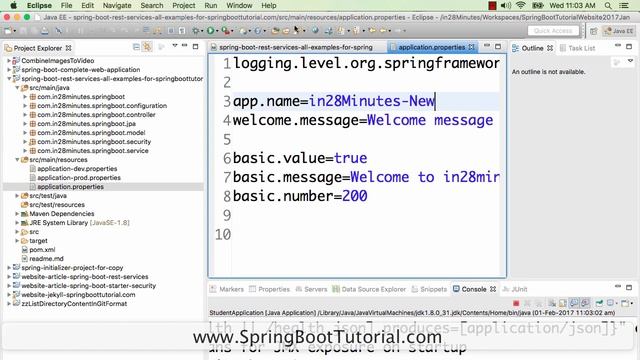The image size is (640, 360).
Task: Maximize the Project Explorer panel
Action: (196, 47)
